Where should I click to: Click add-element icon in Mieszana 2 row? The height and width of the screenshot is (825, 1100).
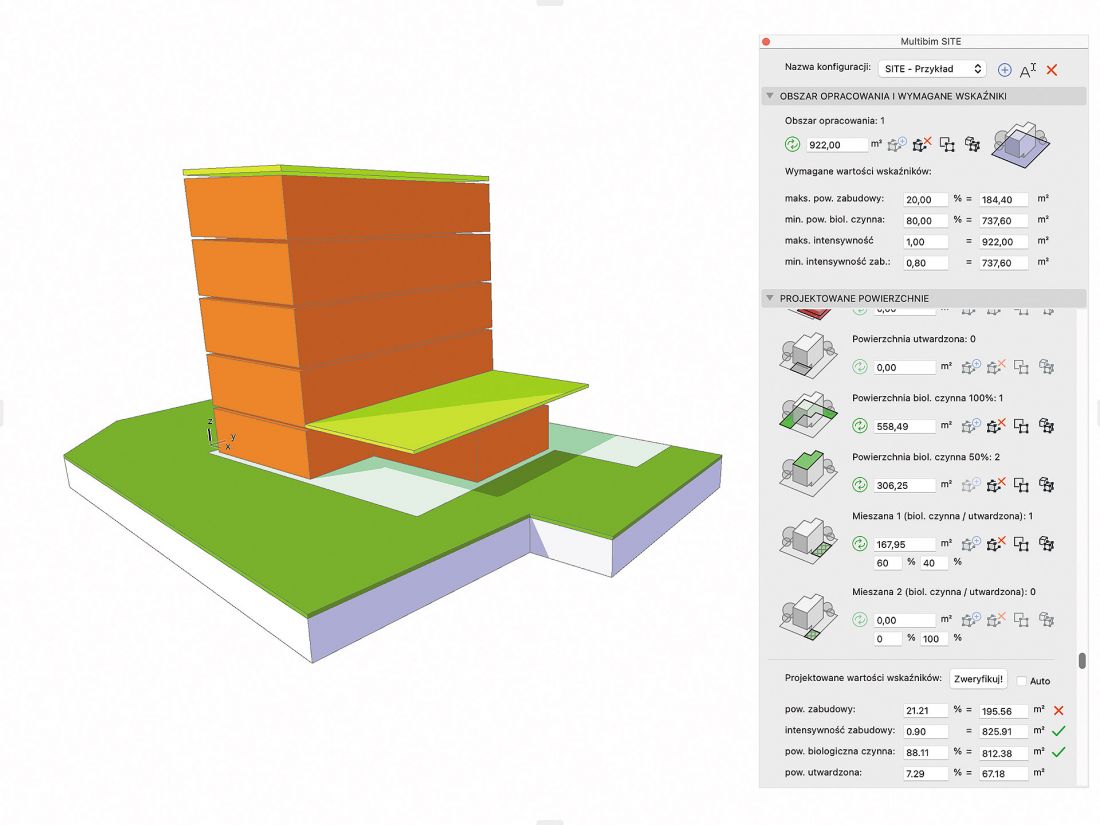(971, 619)
